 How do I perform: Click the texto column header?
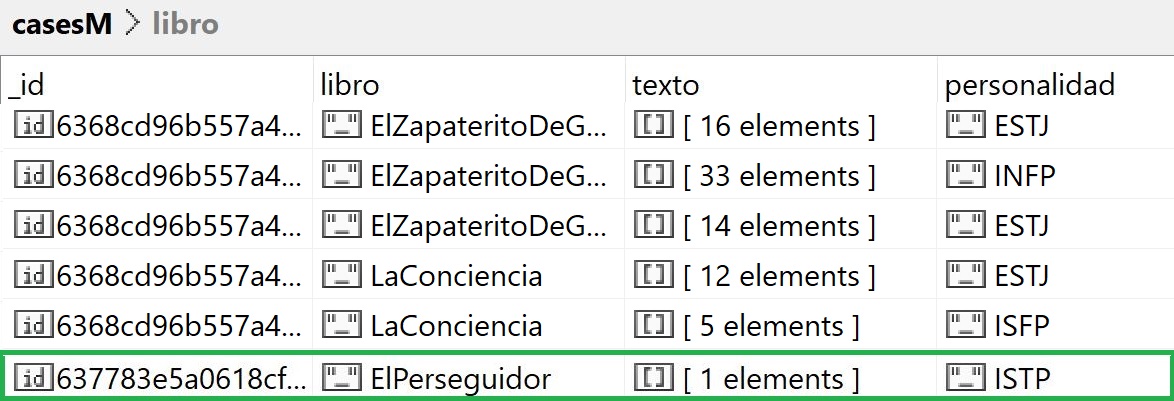point(665,85)
